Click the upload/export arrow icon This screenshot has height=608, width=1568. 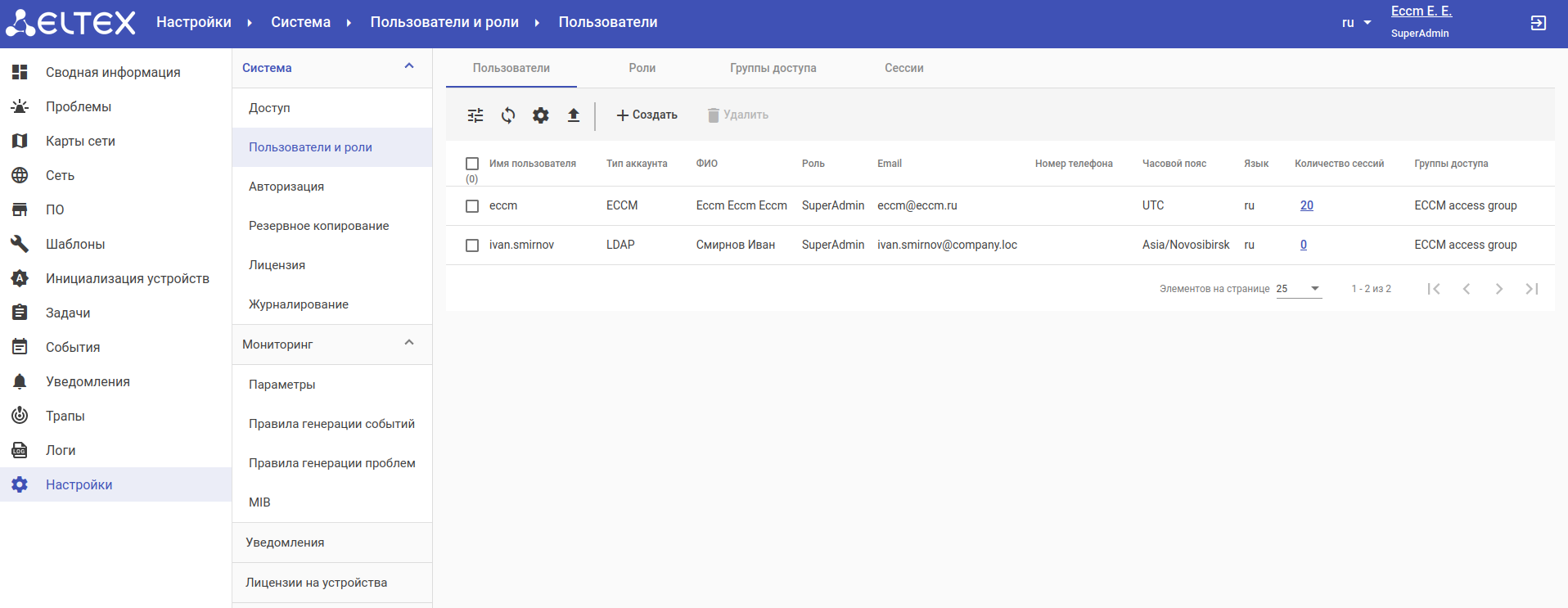click(x=574, y=115)
